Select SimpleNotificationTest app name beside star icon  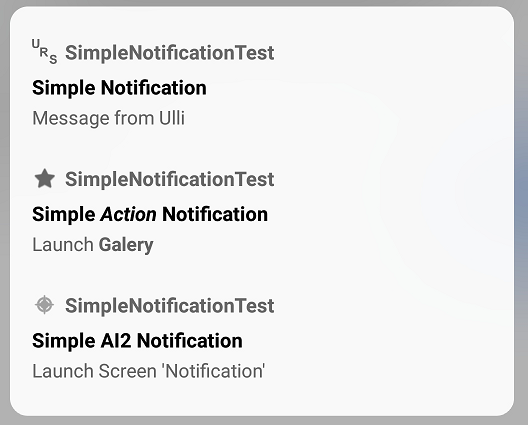pos(169,179)
